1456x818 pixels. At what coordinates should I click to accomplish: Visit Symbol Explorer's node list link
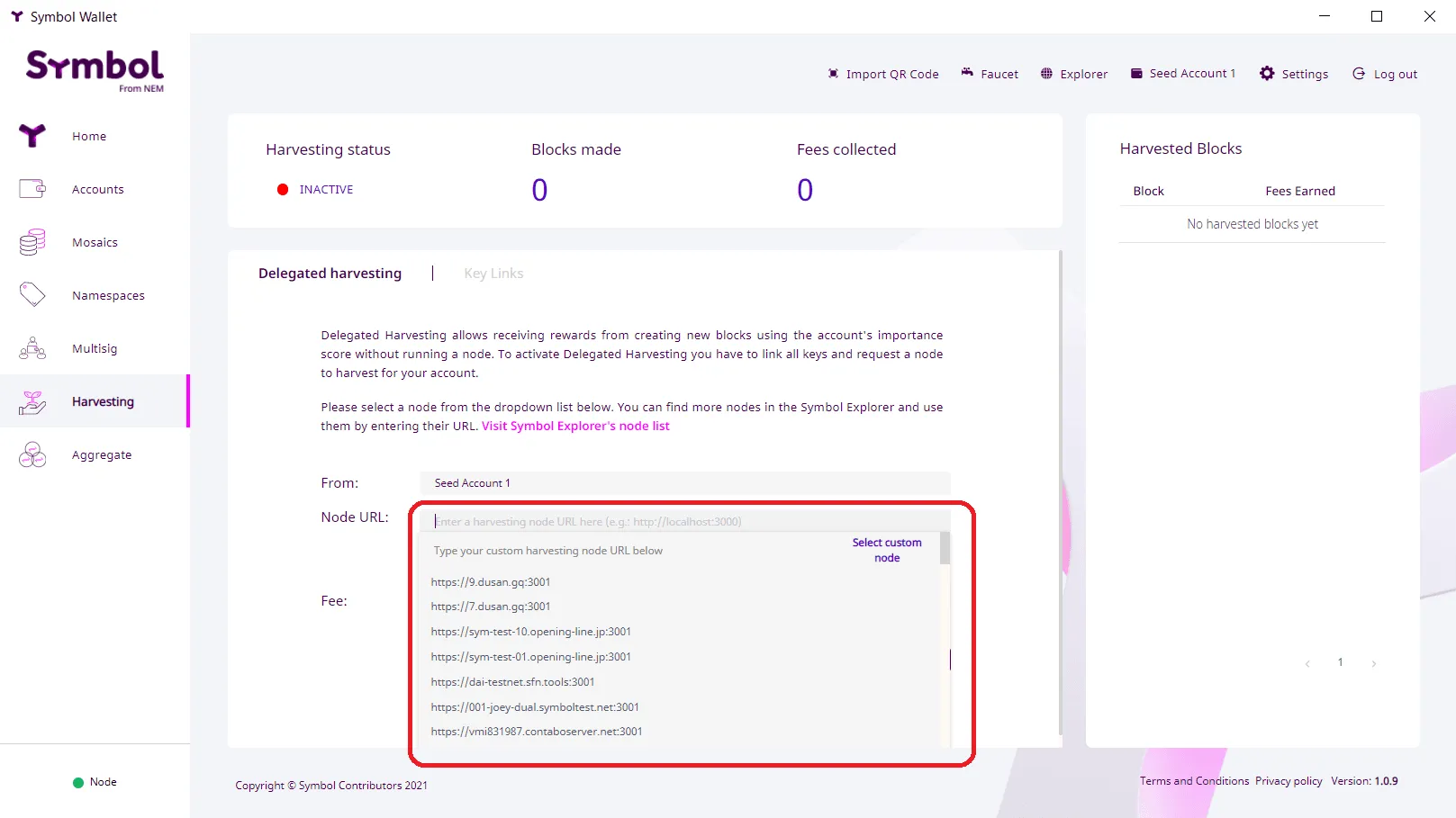click(x=575, y=427)
